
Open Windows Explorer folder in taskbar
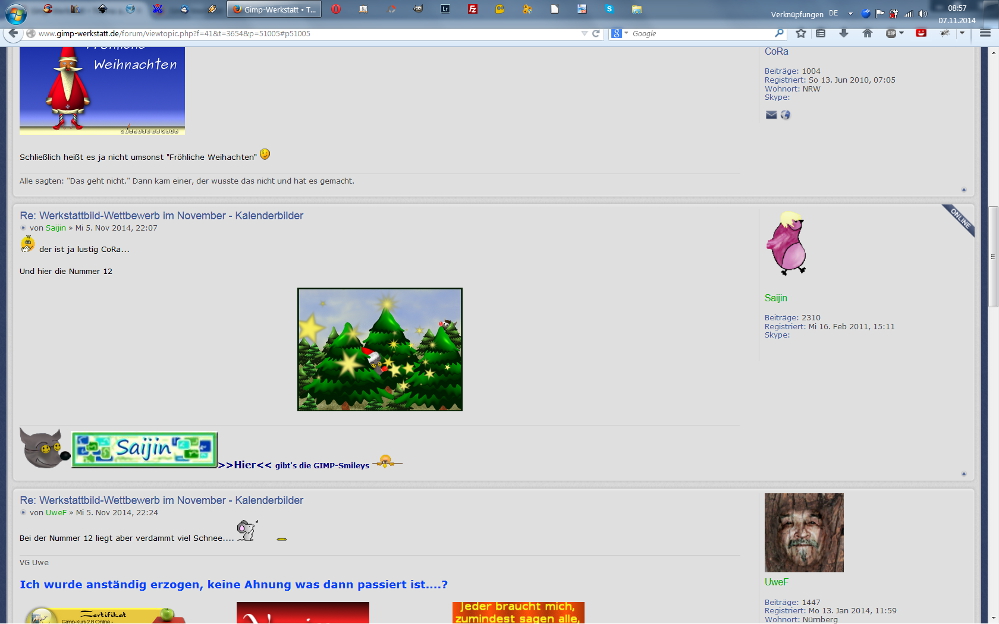(636, 9)
